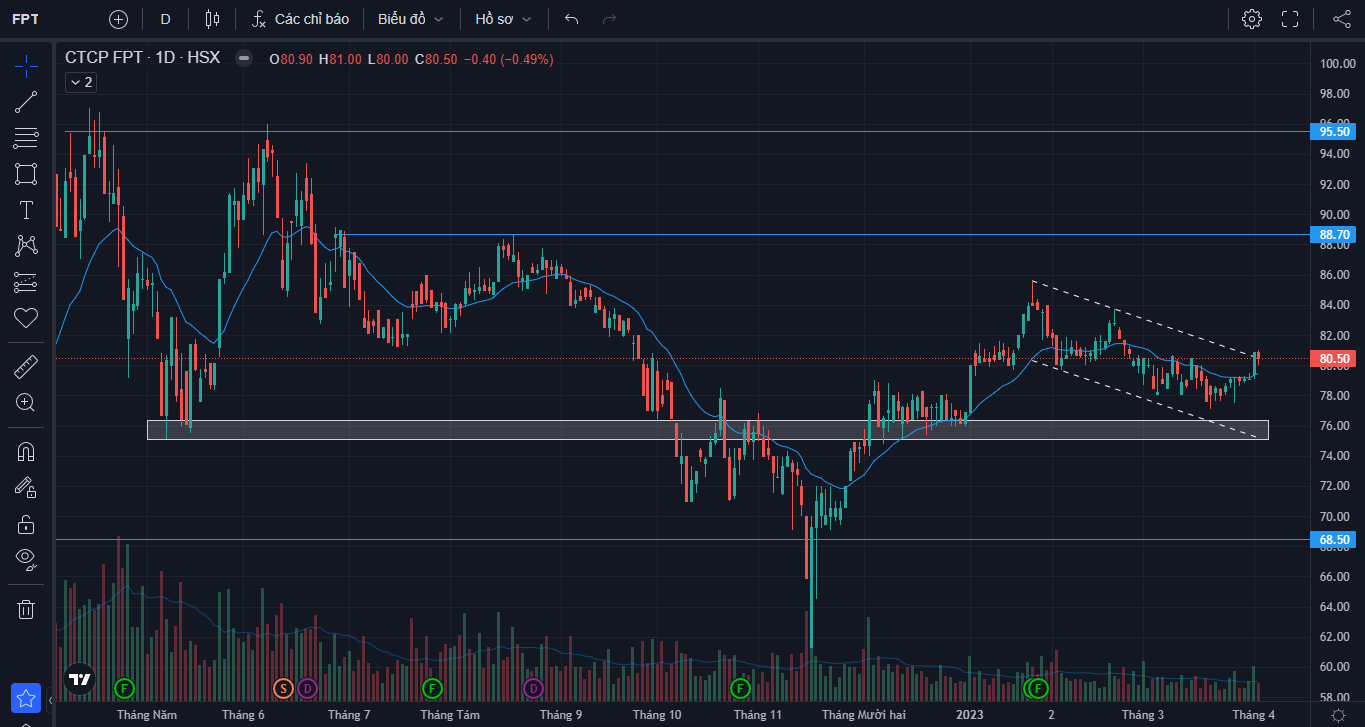Click the S split event marker
The image size is (1365, 727).
click(283, 688)
